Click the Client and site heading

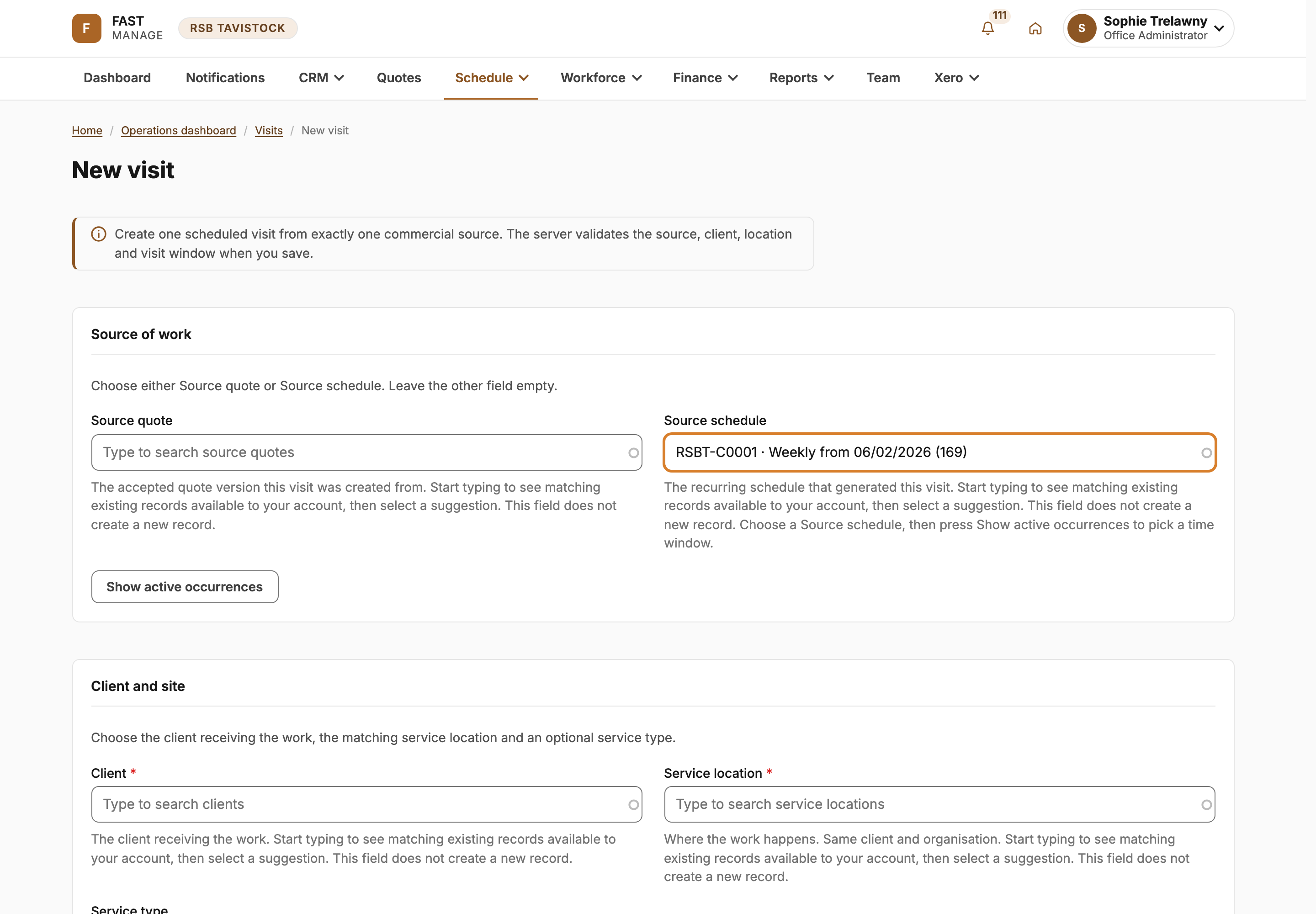point(138,687)
